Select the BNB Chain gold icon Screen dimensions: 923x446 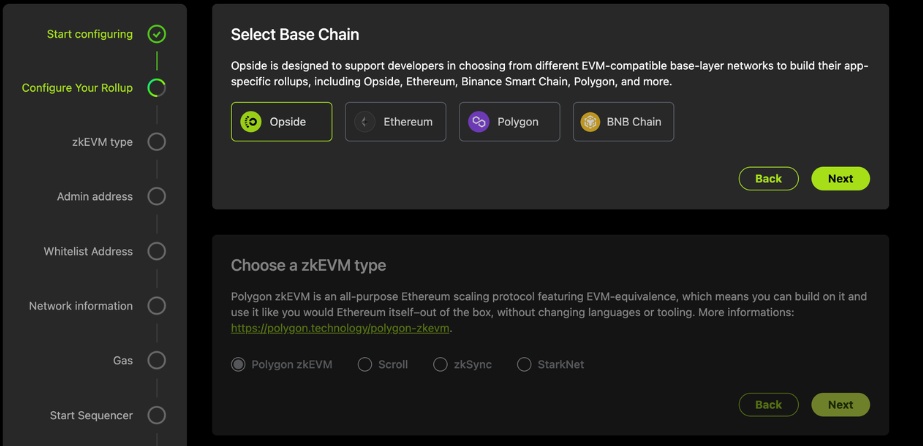590,122
